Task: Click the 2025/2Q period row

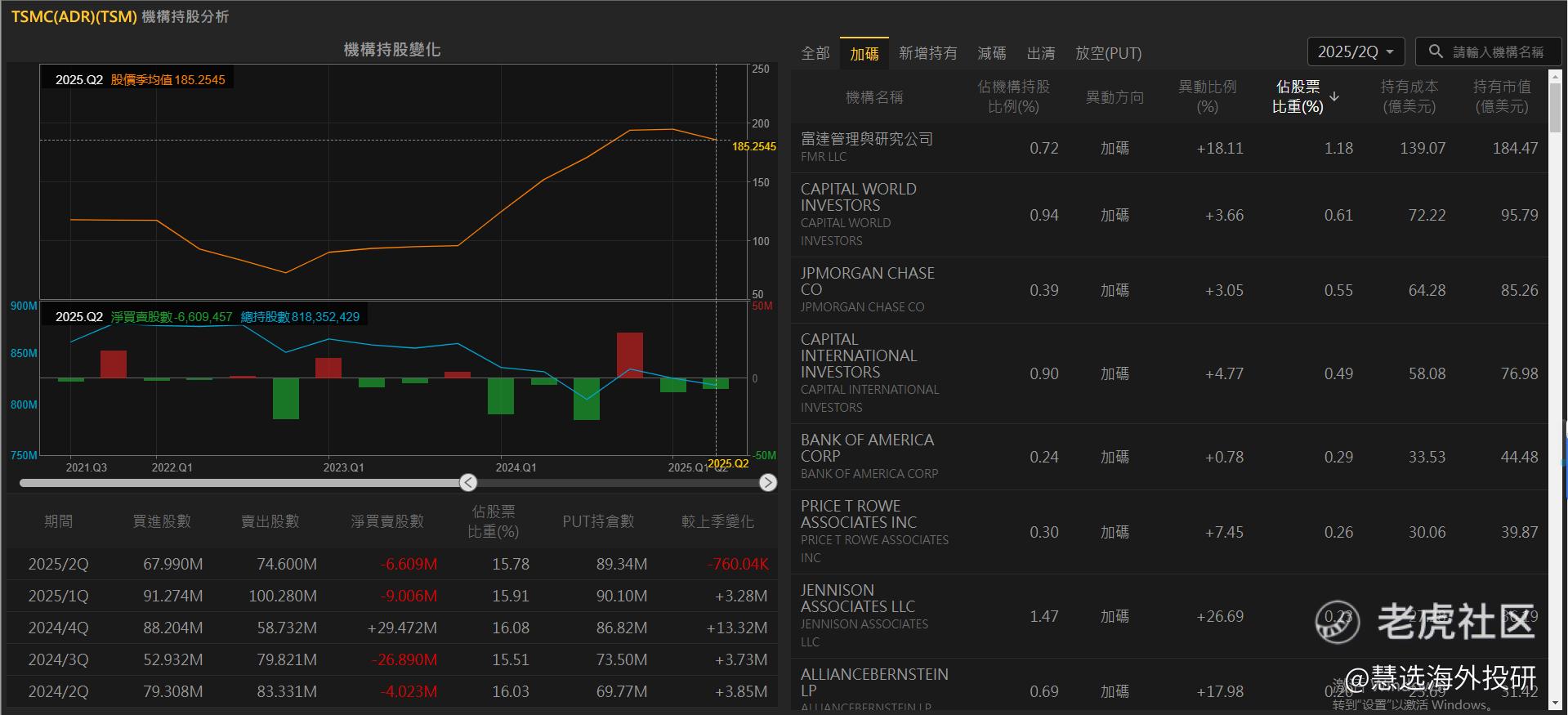Action: pos(392,564)
